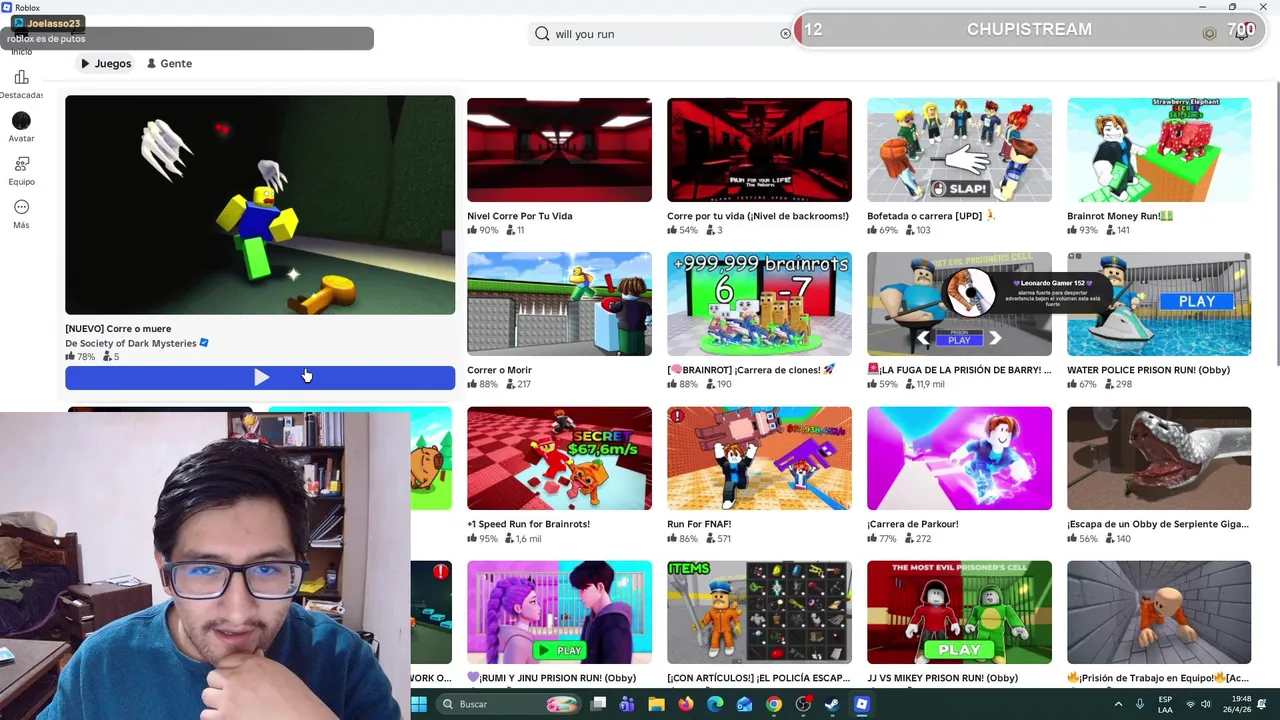The image size is (1280, 720).
Task: Open the Rumi y Jinu Prison Run thumbnail
Action: click(x=559, y=612)
